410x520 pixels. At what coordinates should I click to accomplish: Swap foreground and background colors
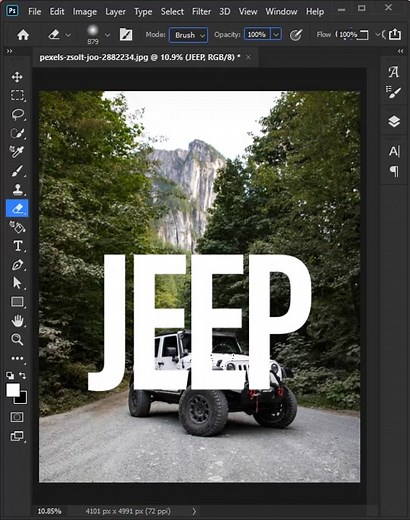(x=23, y=376)
